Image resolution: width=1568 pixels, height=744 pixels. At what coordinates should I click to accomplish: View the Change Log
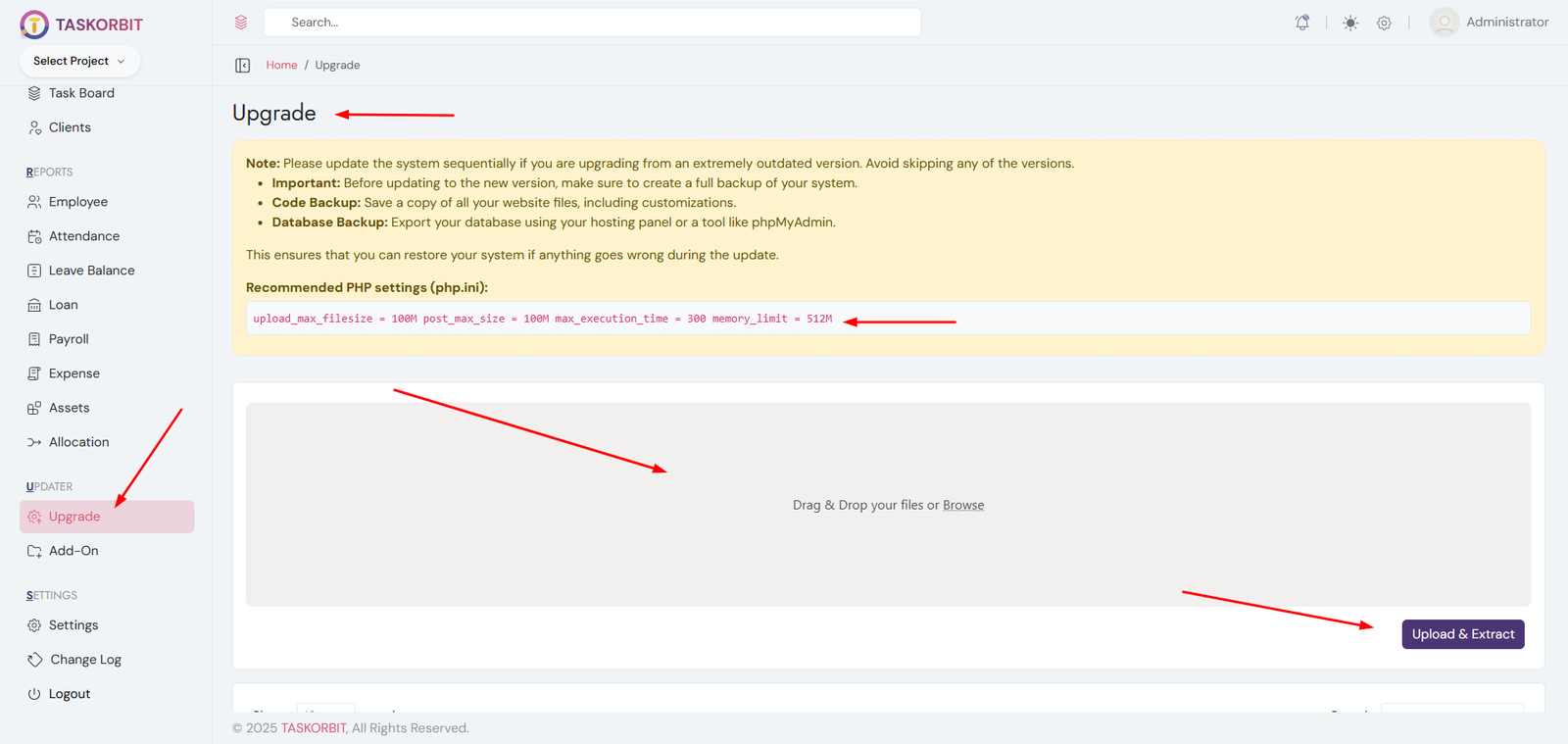pos(85,660)
